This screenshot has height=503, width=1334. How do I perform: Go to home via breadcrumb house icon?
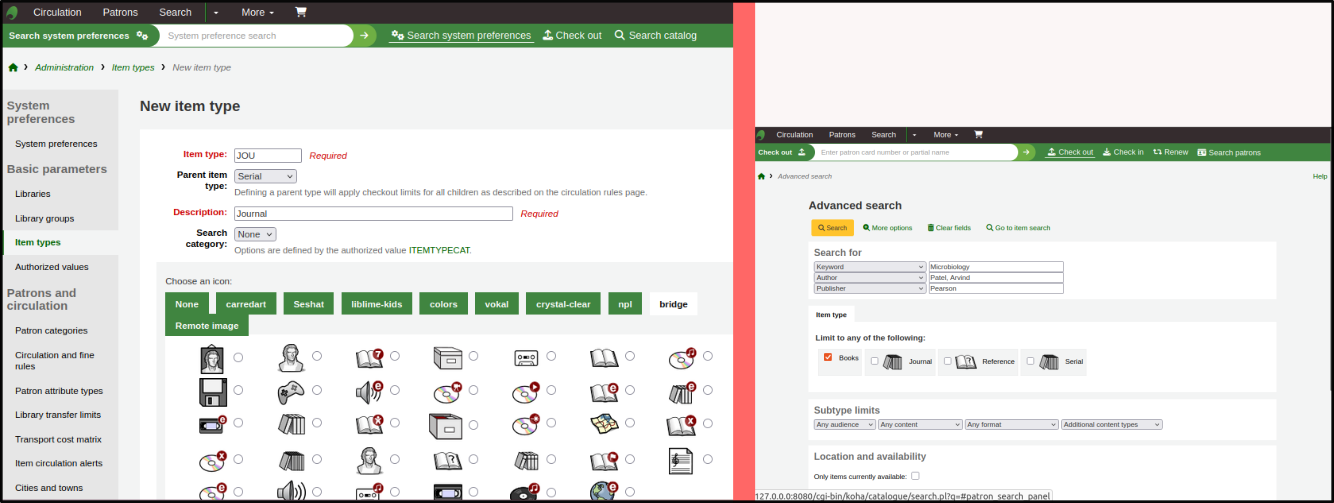point(13,67)
